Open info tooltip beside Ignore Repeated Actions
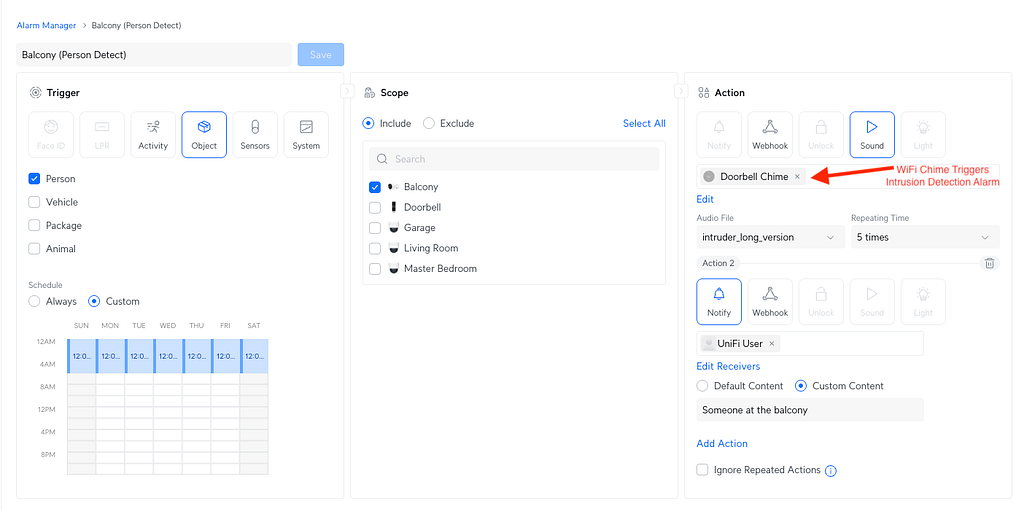Image resolution: width=1024 pixels, height=511 pixels. point(831,470)
